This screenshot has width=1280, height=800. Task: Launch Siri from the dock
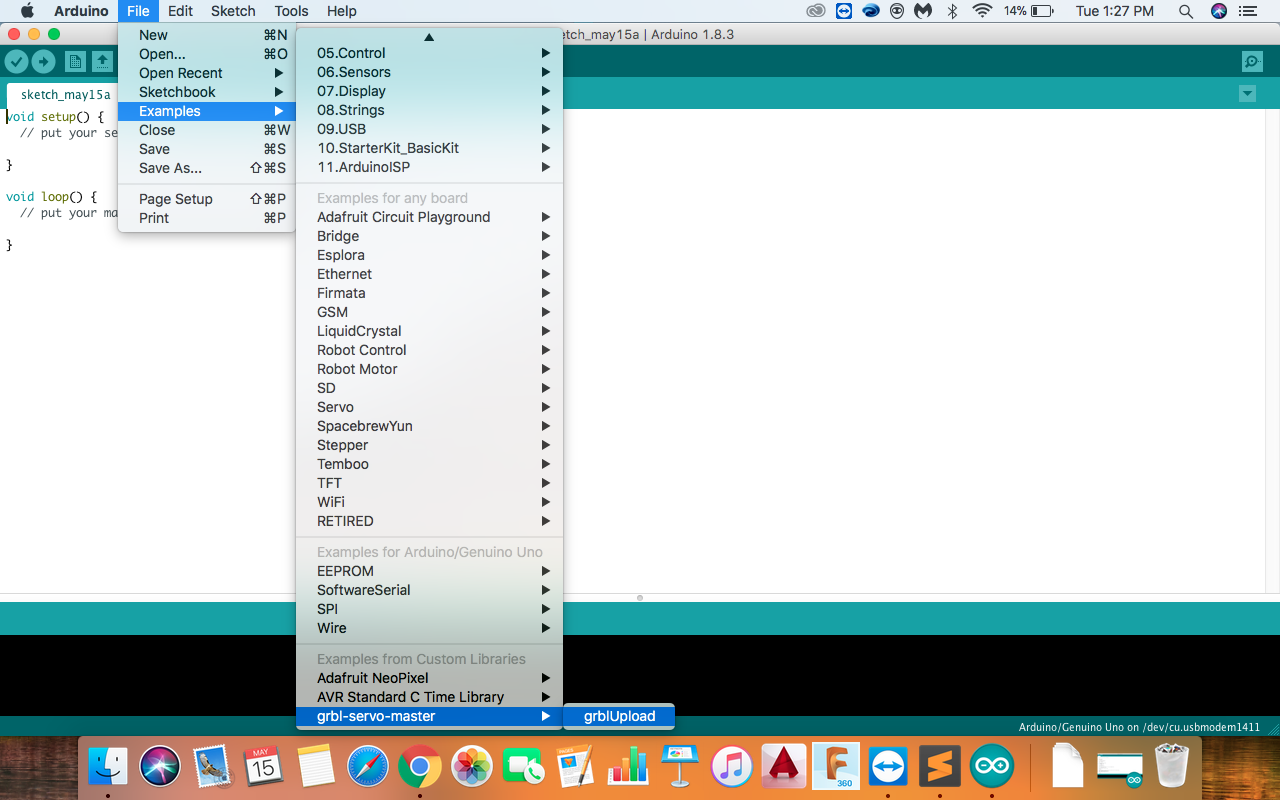(x=160, y=768)
